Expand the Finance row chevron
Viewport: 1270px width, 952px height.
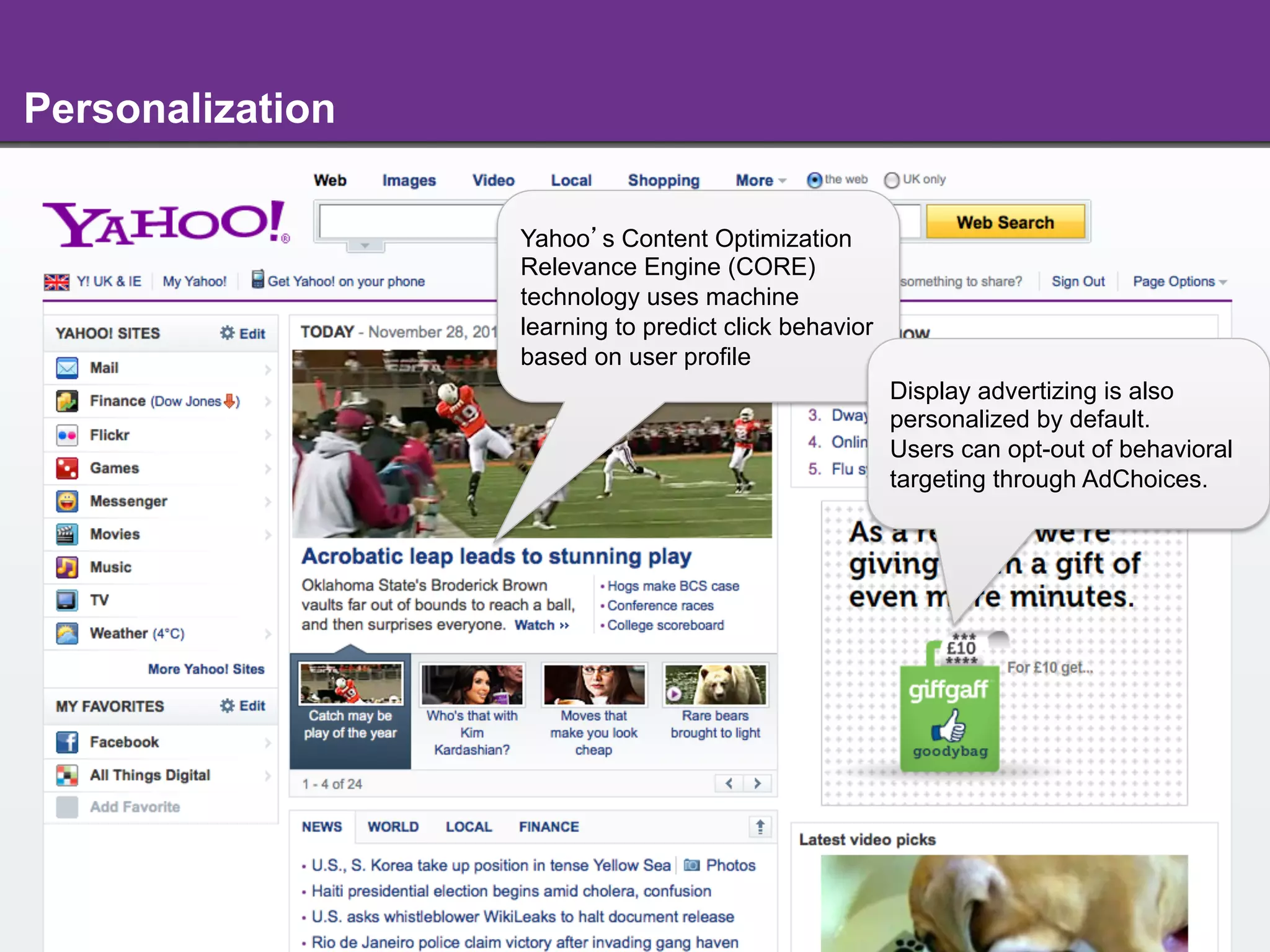(x=268, y=402)
